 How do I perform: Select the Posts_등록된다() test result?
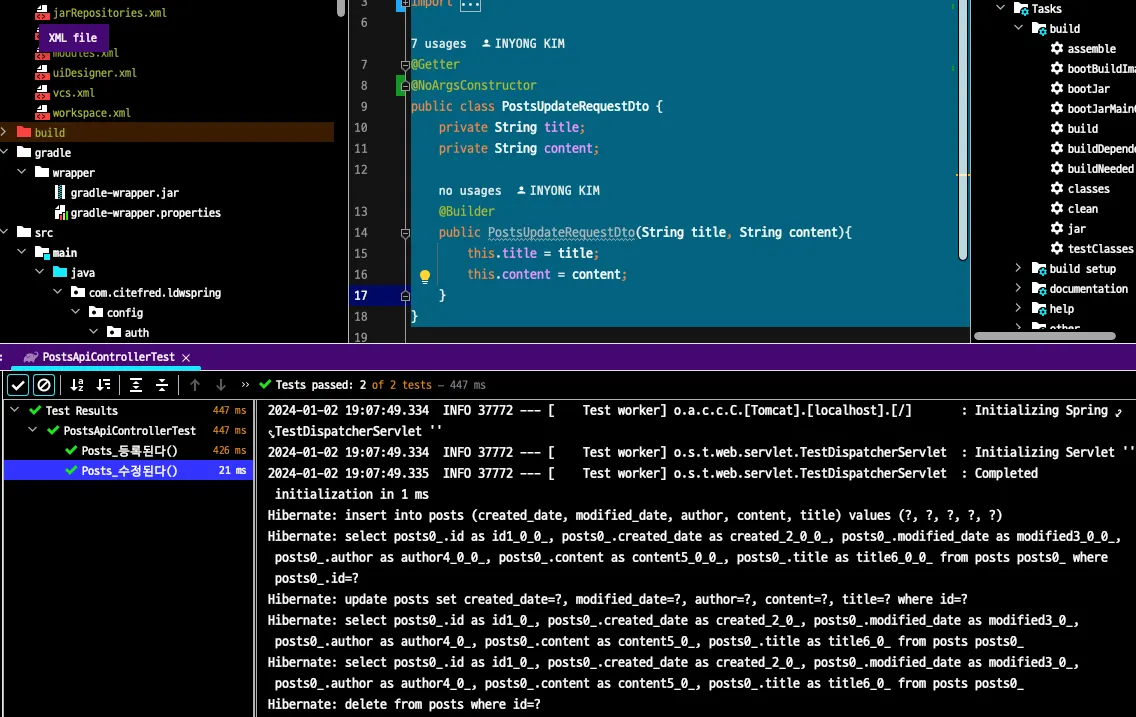pyautogui.click(x=129, y=450)
